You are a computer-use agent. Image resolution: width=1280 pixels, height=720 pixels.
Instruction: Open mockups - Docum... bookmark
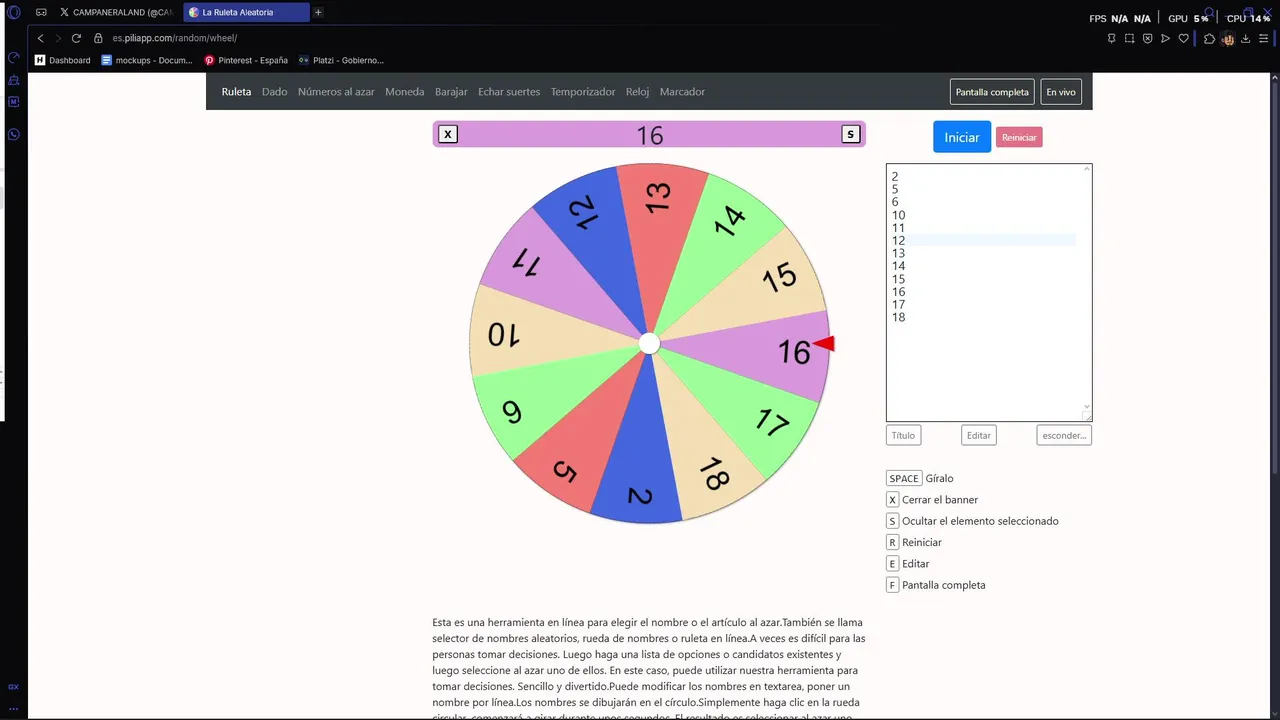tap(147, 60)
